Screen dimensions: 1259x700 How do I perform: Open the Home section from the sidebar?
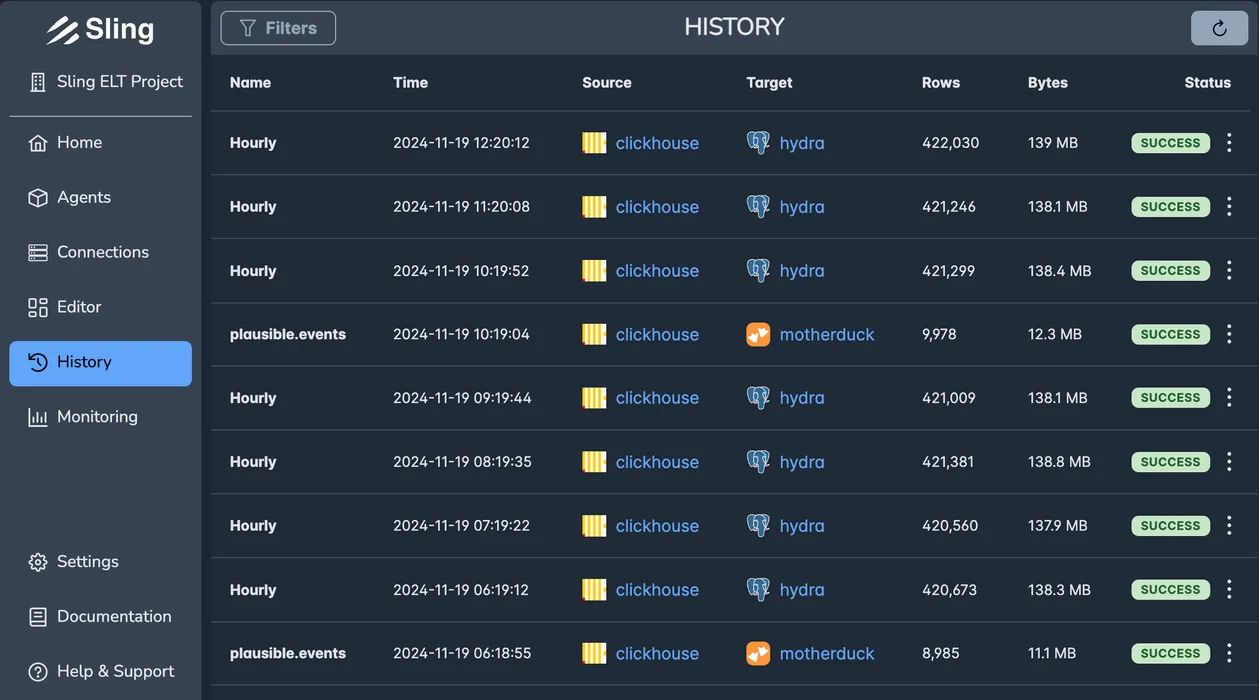(x=77, y=142)
